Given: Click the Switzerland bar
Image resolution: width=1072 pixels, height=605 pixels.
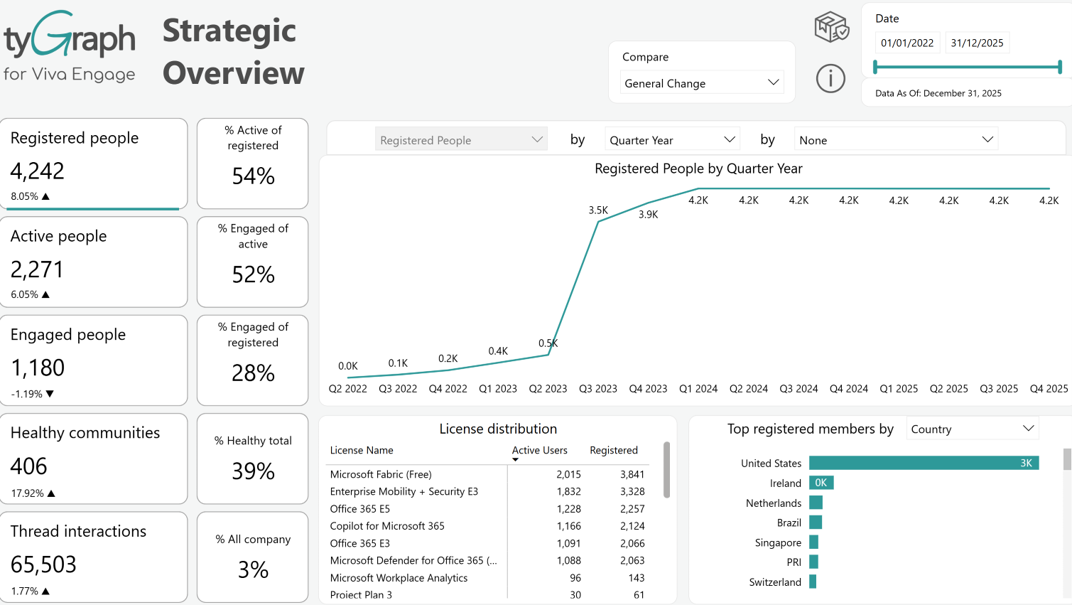Looking at the screenshot, I should pyautogui.click(x=813, y=582).
